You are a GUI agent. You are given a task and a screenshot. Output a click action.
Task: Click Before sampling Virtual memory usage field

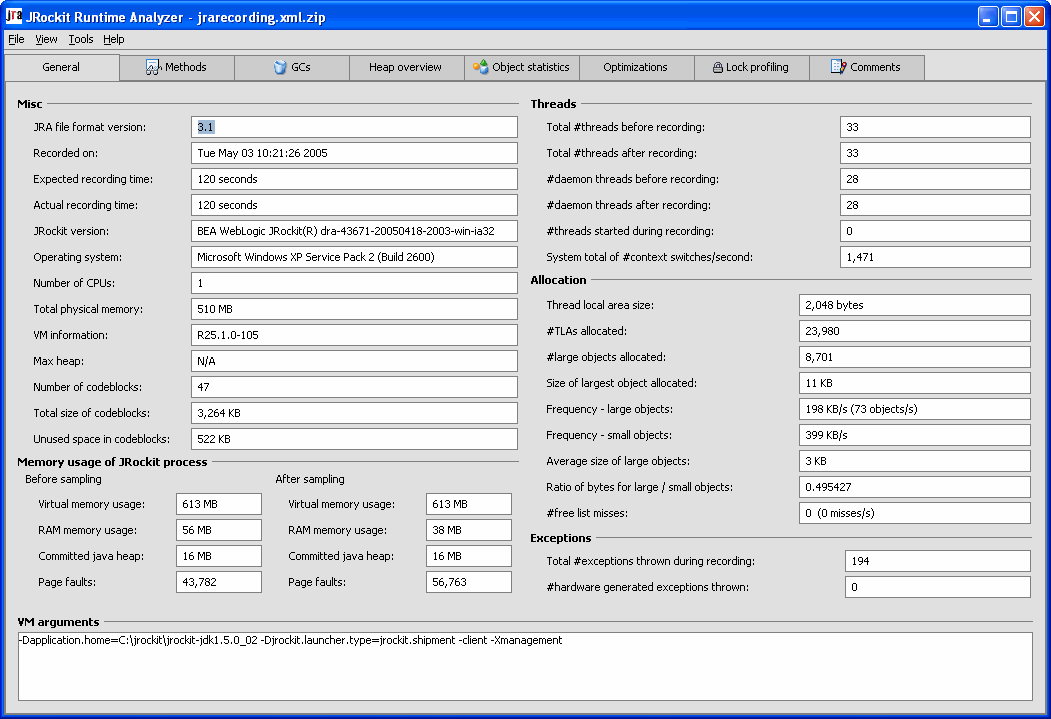[219, 505]
